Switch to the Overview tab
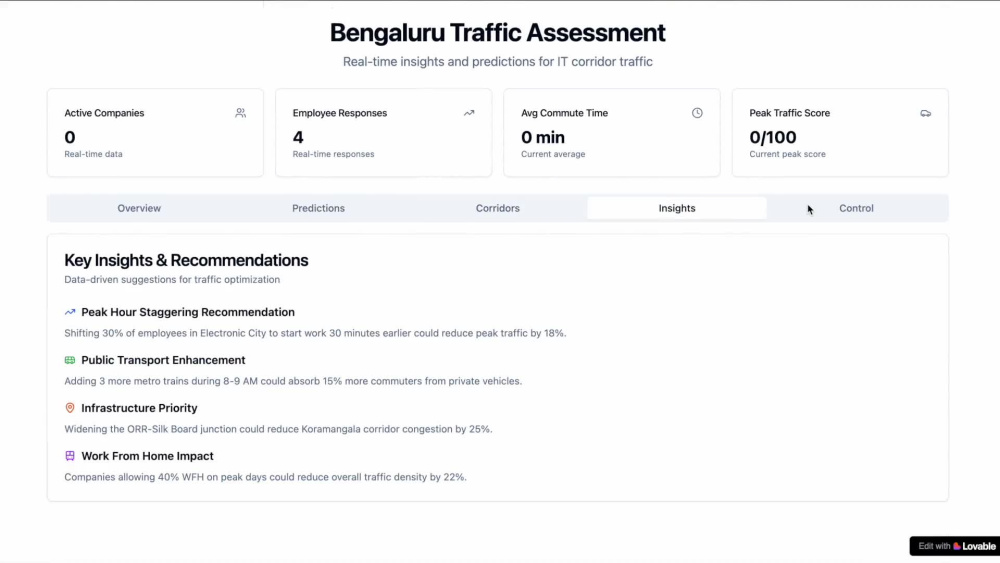The width and height of the screenshot is (1000, 563). (139, 208)
